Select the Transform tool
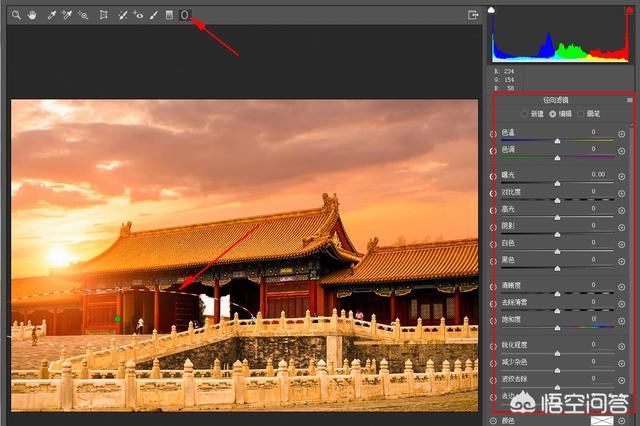Screen dimensions: 640x426 point(104,16)
